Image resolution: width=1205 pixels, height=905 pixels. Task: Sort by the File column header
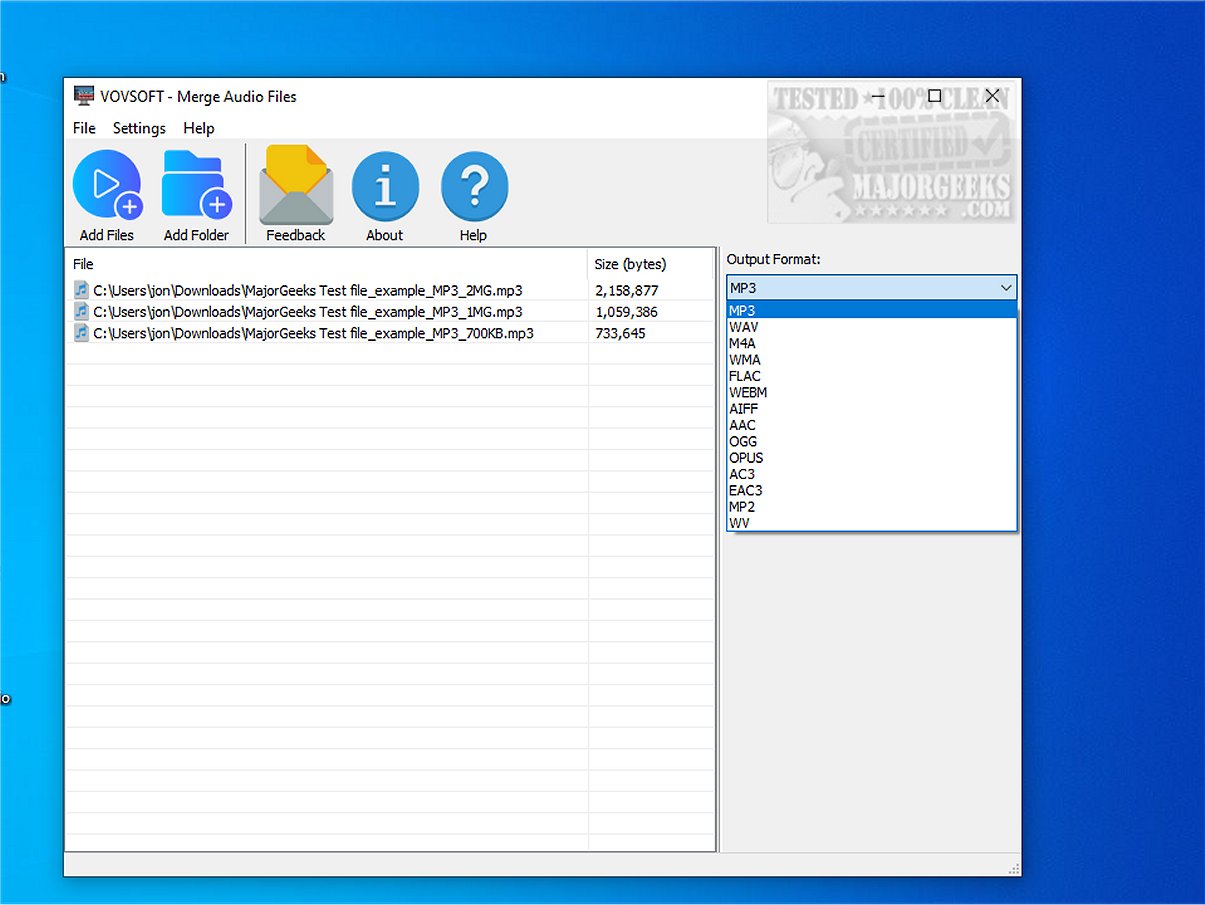pos(326,264)
